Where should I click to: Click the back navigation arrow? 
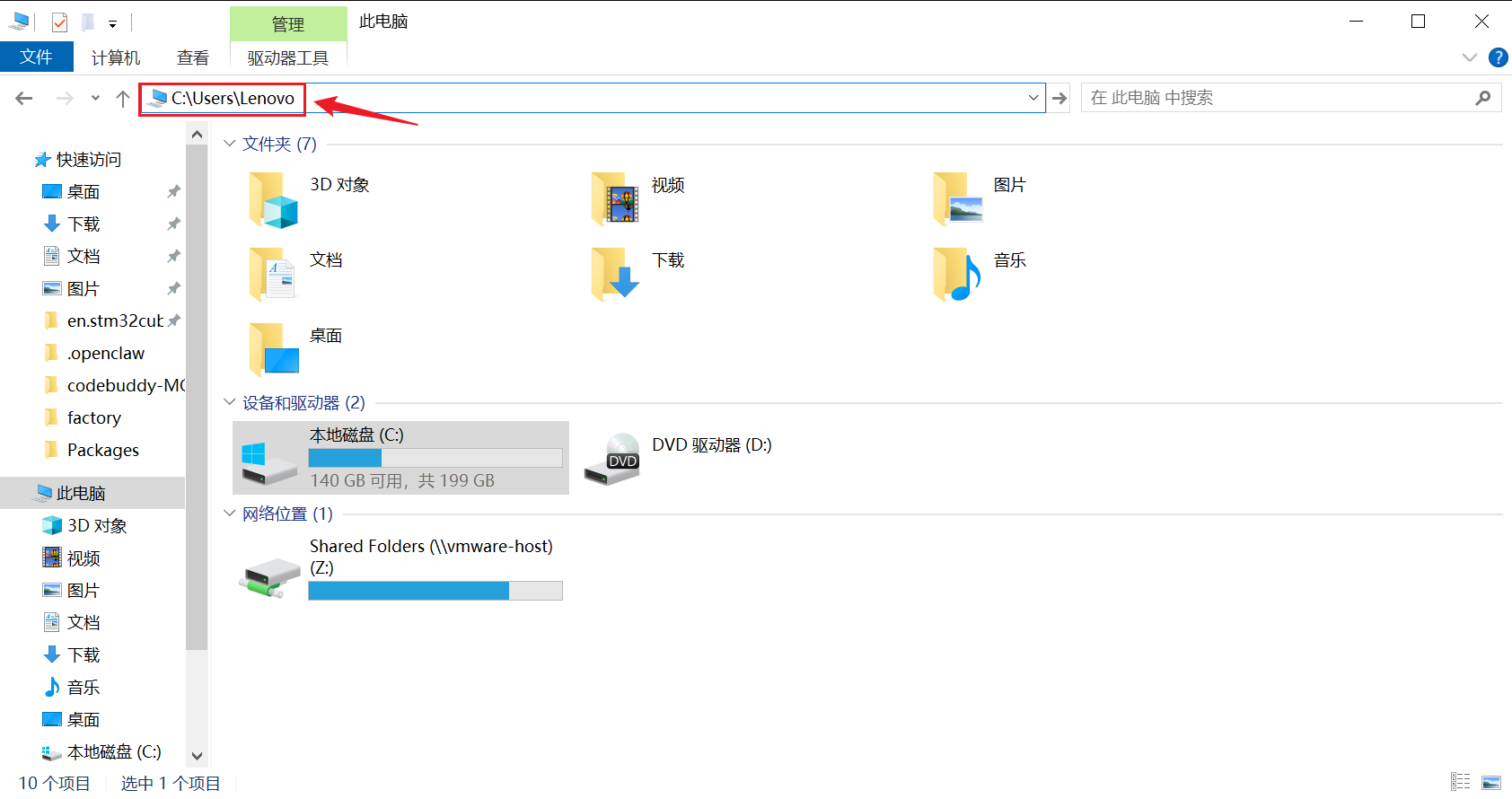[24, 98]
